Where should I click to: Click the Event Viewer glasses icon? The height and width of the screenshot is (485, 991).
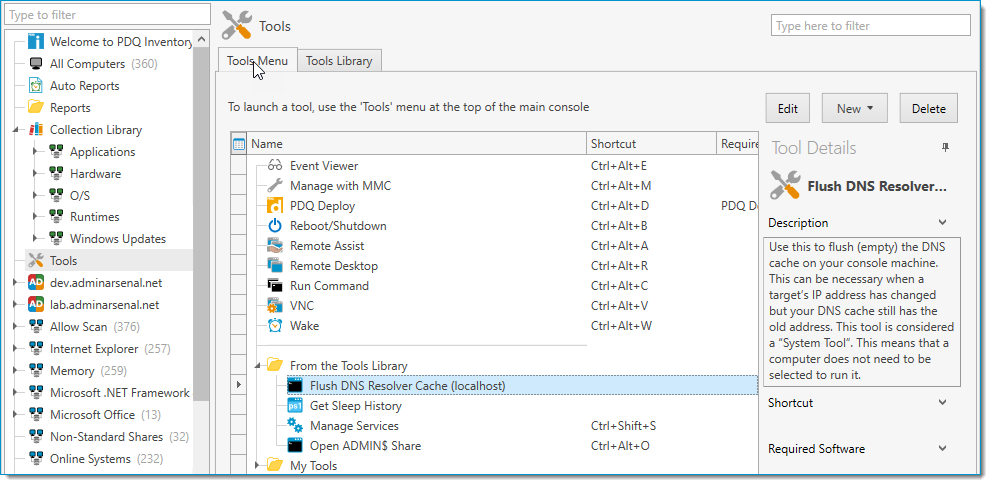(x=275, y=166)
